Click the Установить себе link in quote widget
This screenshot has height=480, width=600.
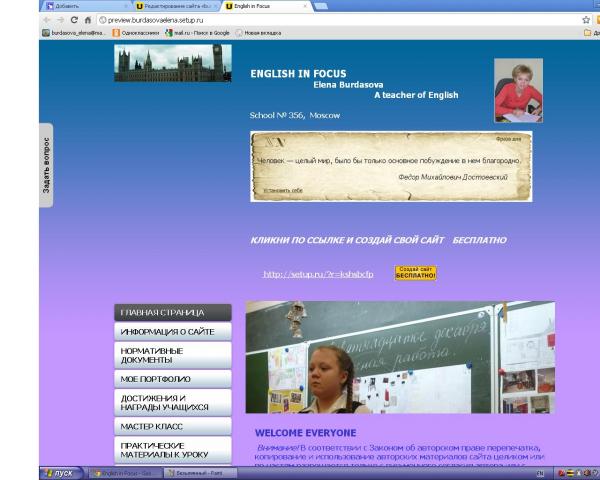pos(283,190)
